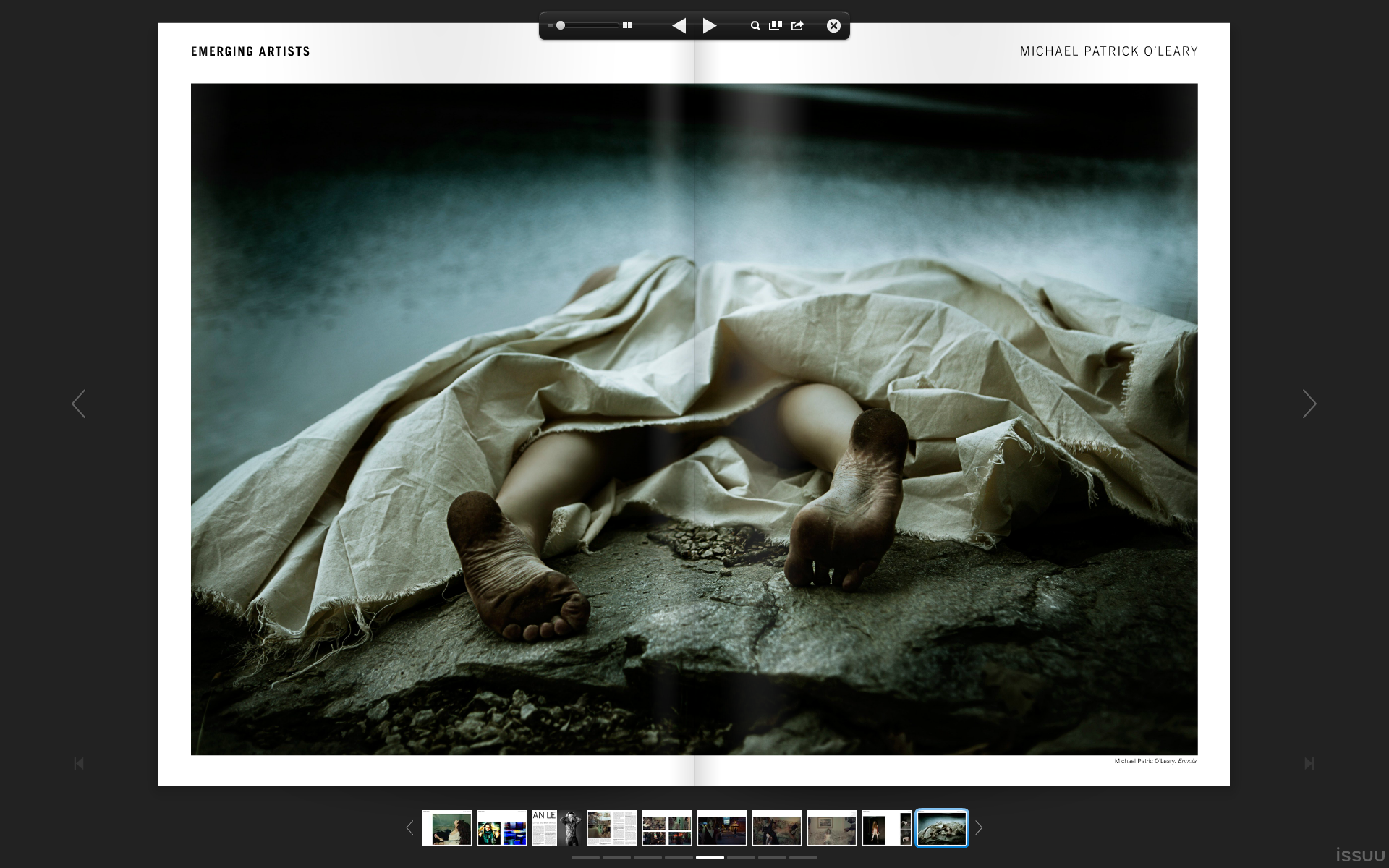Open the issuu logo link

click(1359, 855)
